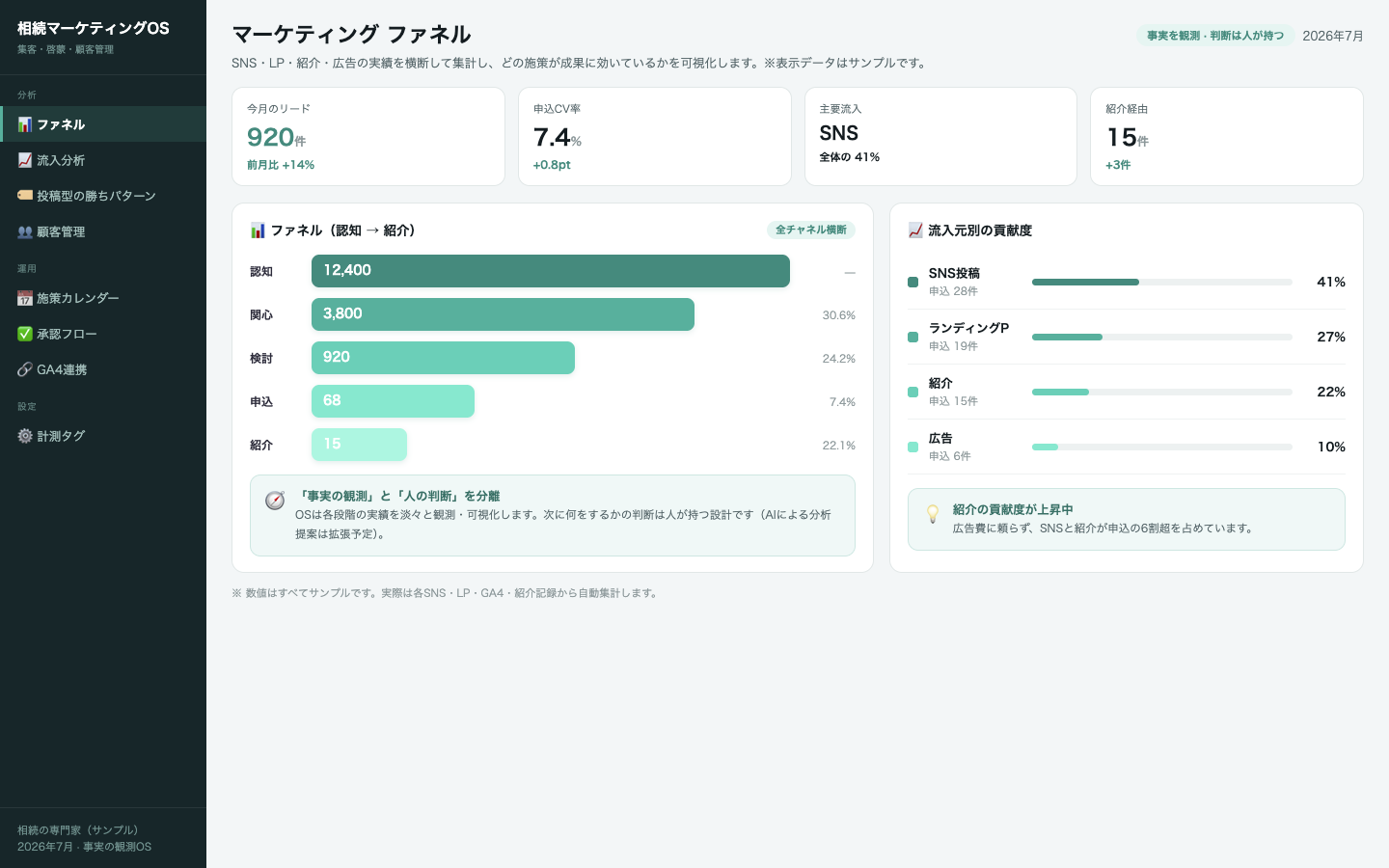Click the 投稿型の勝ちパターン tag icon
This screenshot has width=1389, height=868.
click(25, 196)
